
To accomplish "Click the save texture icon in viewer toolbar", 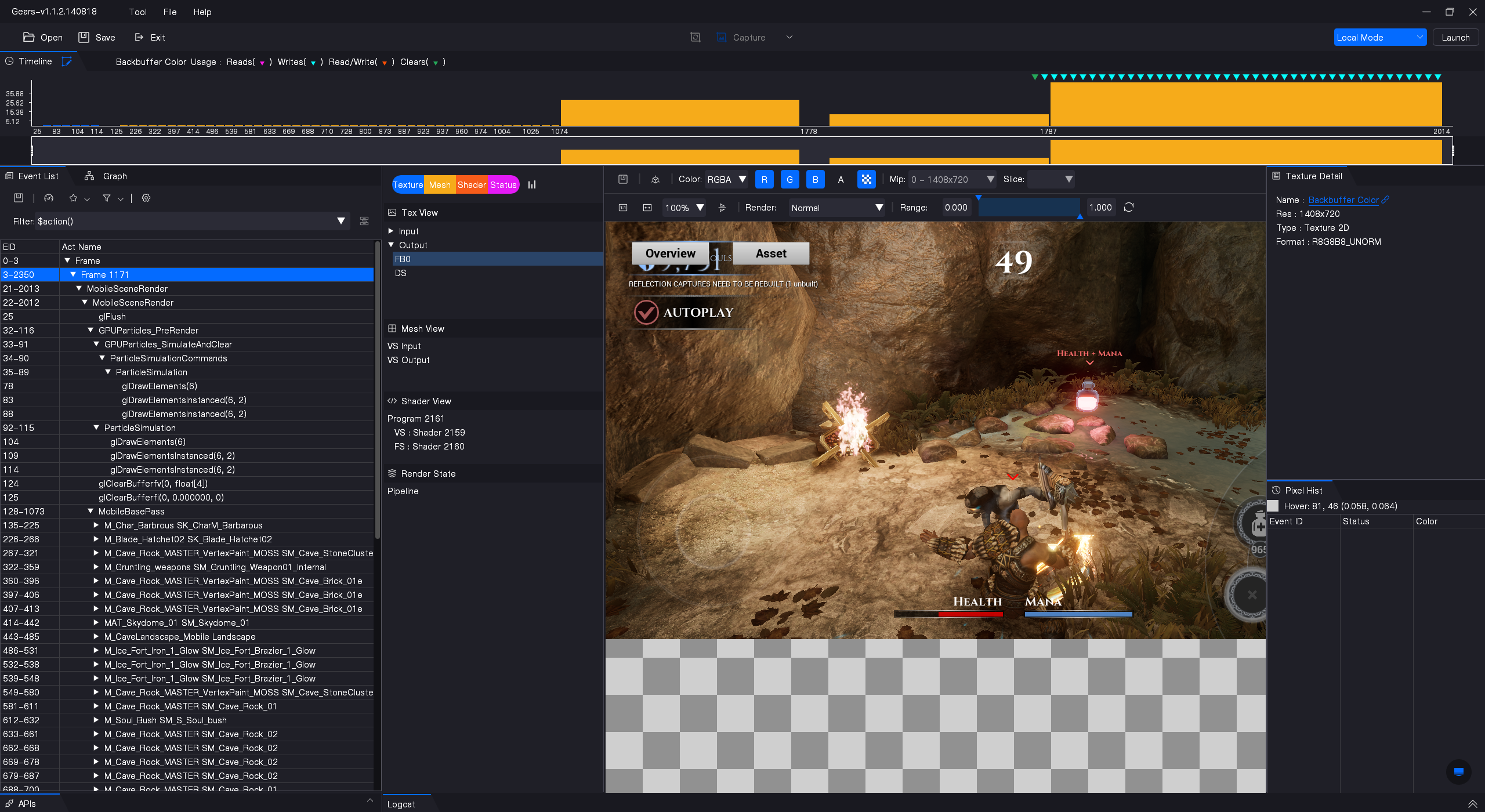I will 623,179.
